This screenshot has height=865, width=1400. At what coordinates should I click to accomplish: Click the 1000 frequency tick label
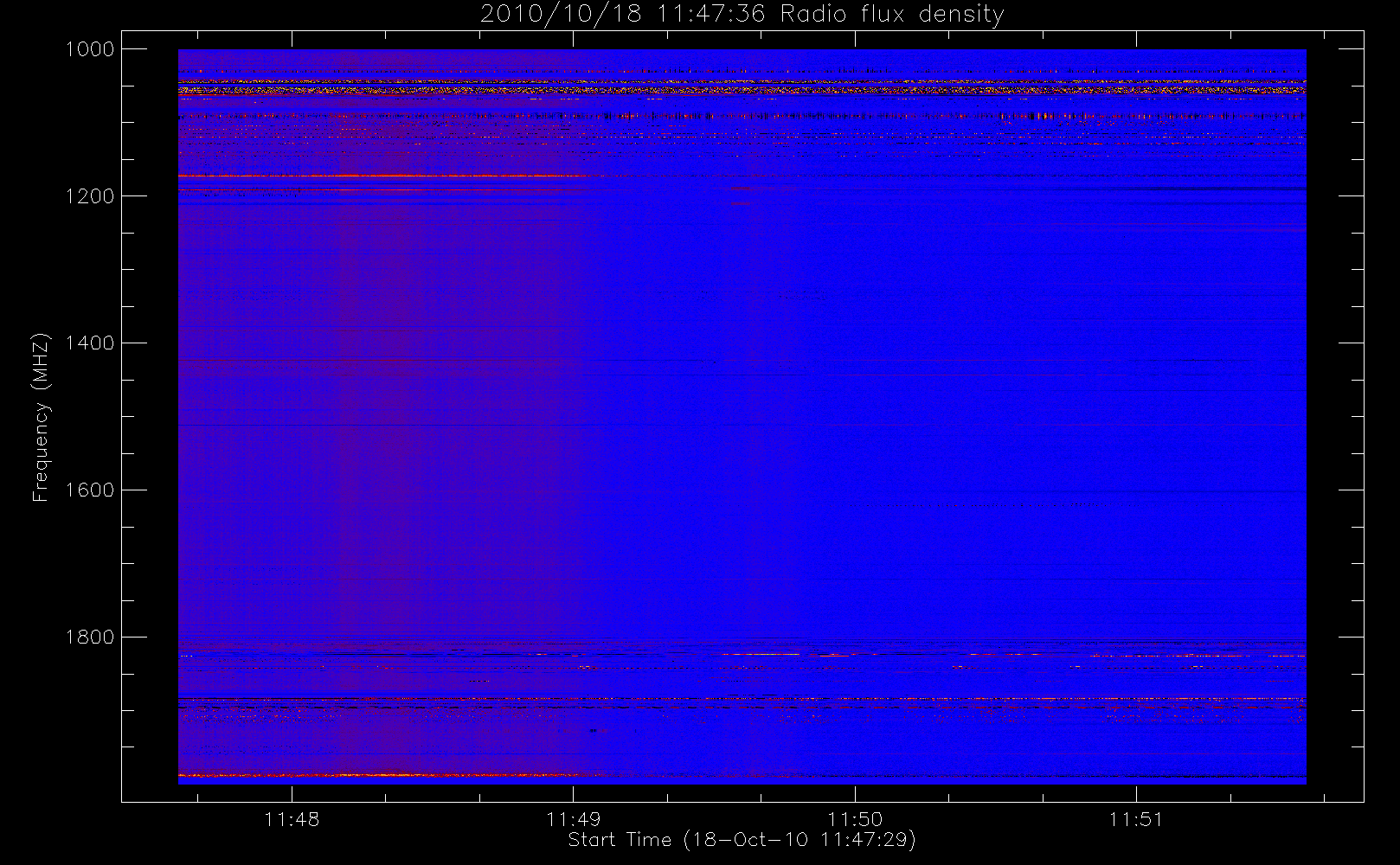(x=90, y=49)
